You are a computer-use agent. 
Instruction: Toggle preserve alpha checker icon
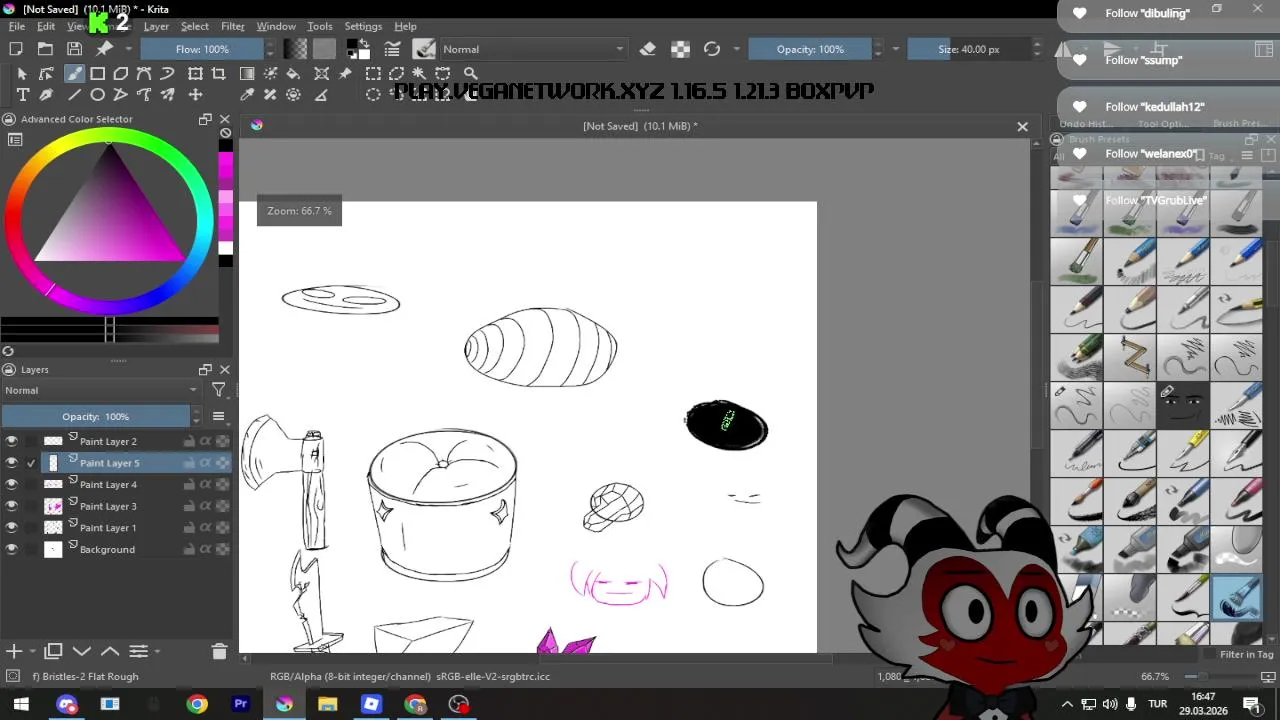680,49
